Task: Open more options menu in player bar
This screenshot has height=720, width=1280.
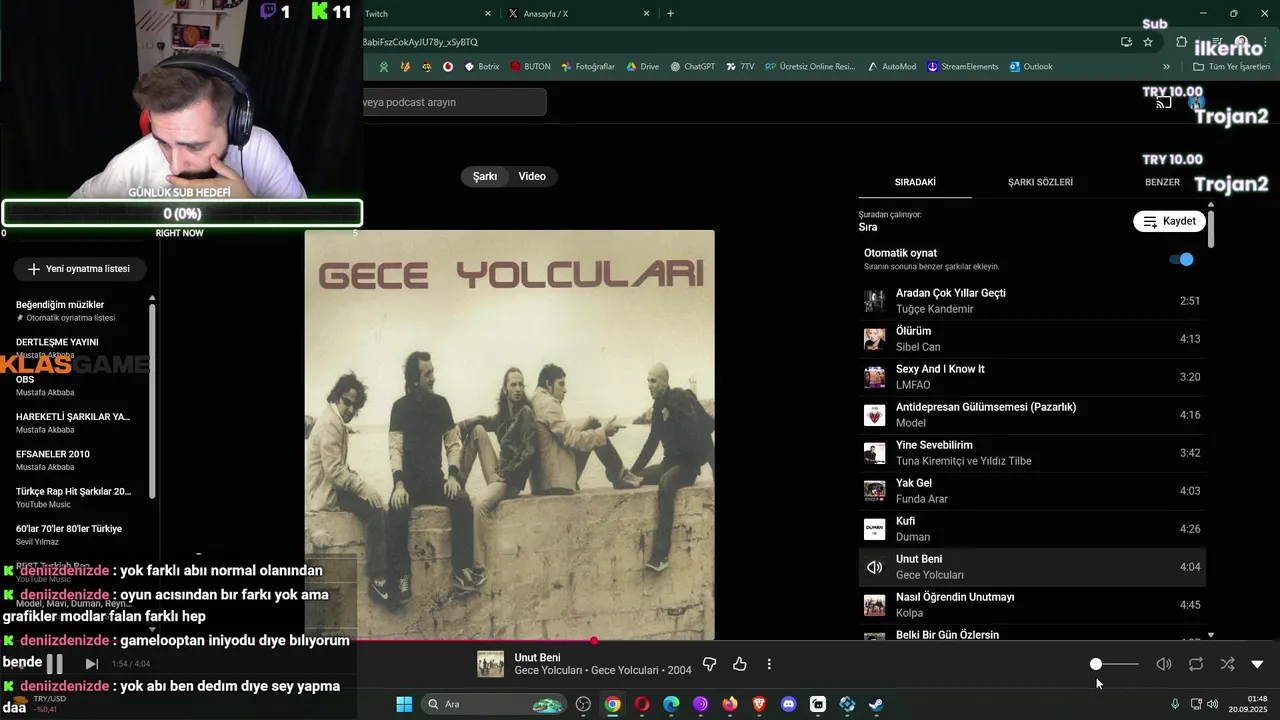Action: [x=769, y=664]
